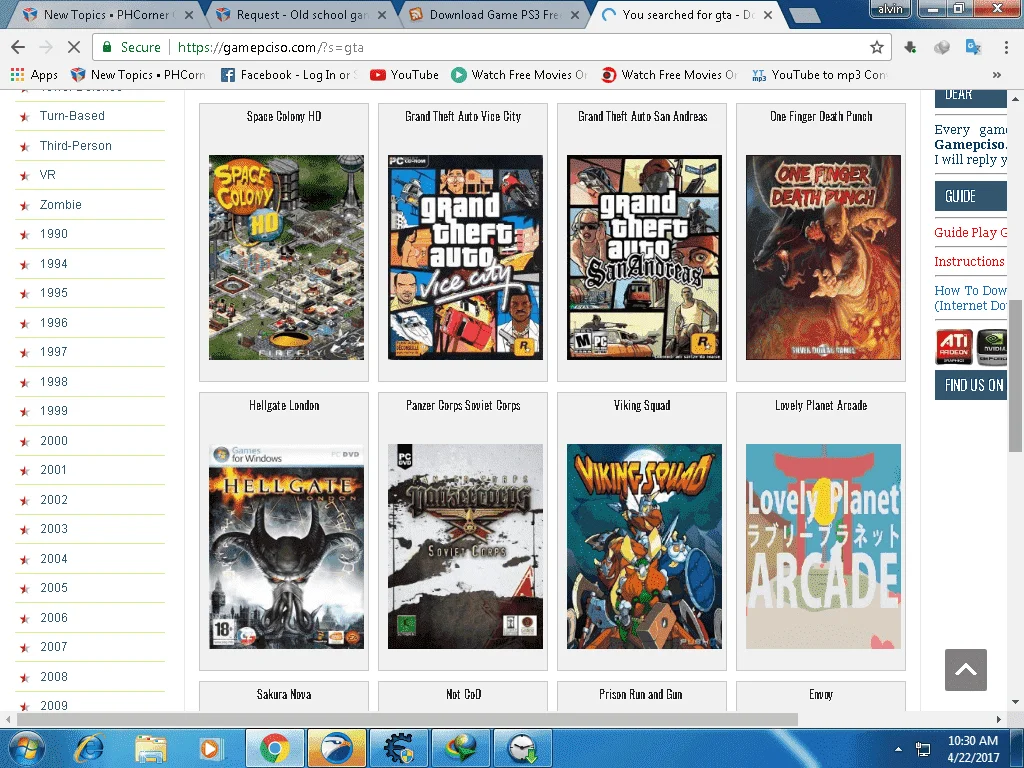The image size is (1024, 768).
Task: Open the media player taskbar icon
Action: (x=210, y=748)
